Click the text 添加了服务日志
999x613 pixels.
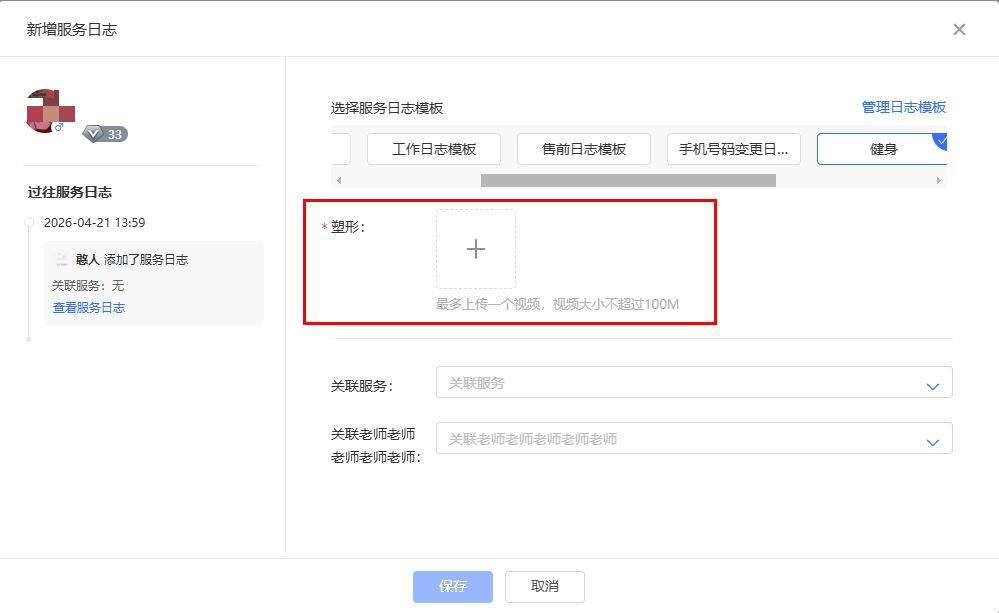click(146, 259)
